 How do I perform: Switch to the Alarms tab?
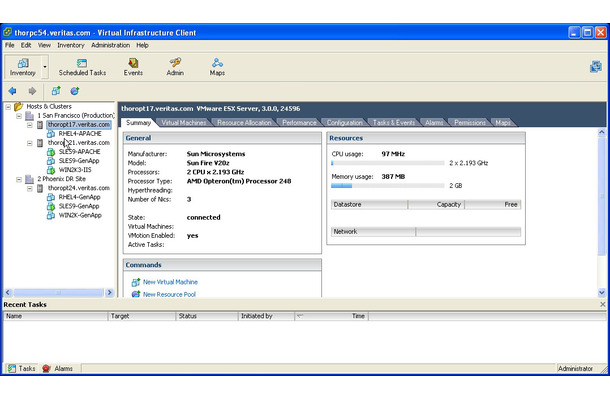pyautogui.click(x=434, y=123)
